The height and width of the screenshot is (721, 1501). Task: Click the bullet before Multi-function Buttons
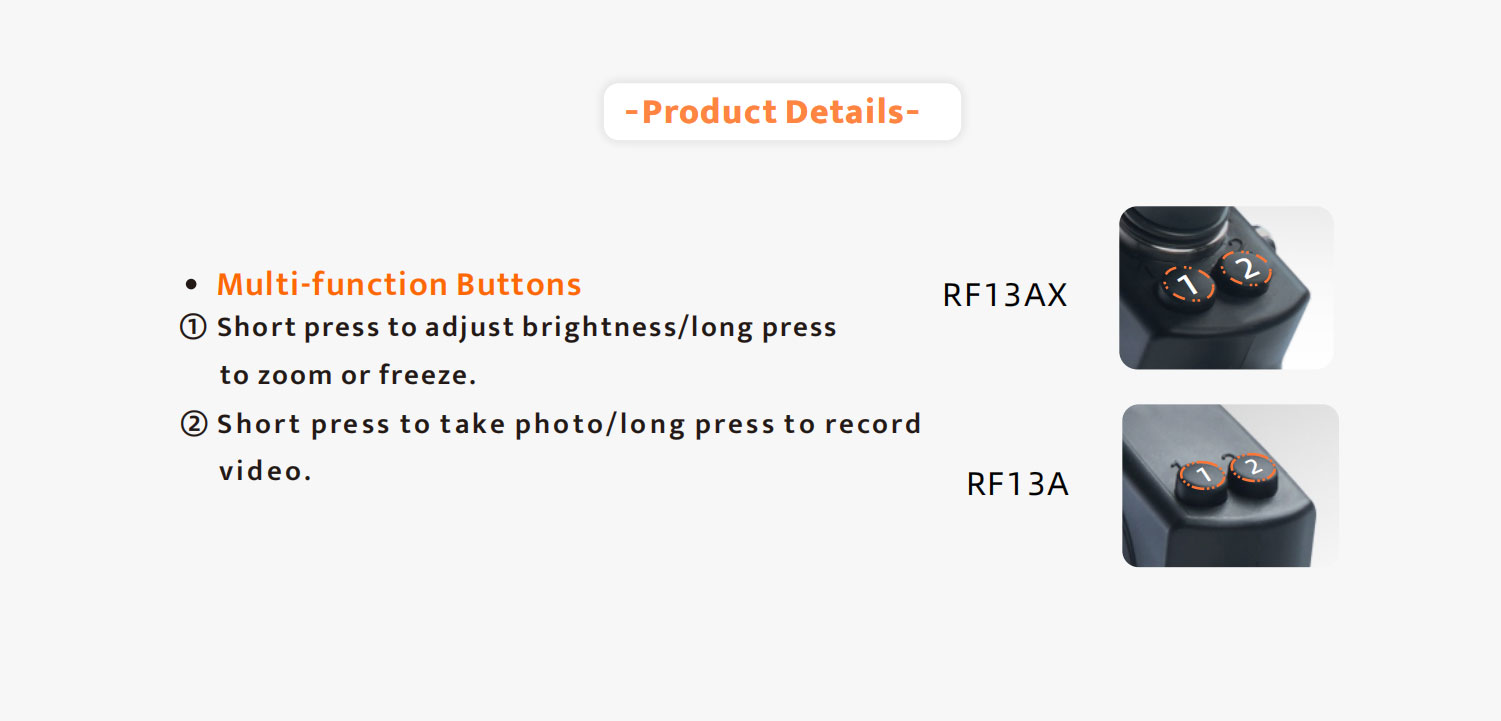pyautogui.click(x=192, y=286)
